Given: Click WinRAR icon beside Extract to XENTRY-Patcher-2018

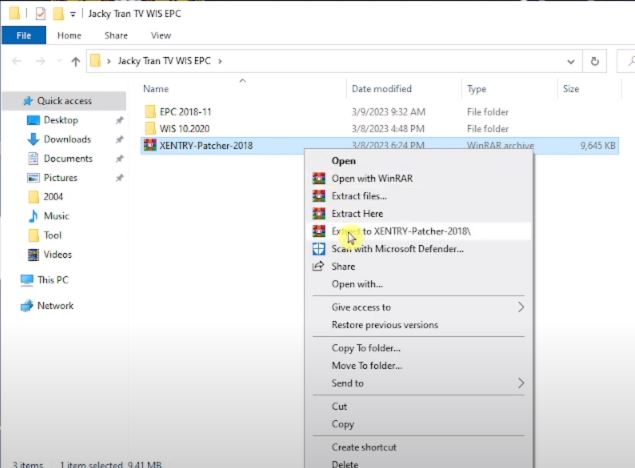Looking at the screenshot, I should click(319, 231).
